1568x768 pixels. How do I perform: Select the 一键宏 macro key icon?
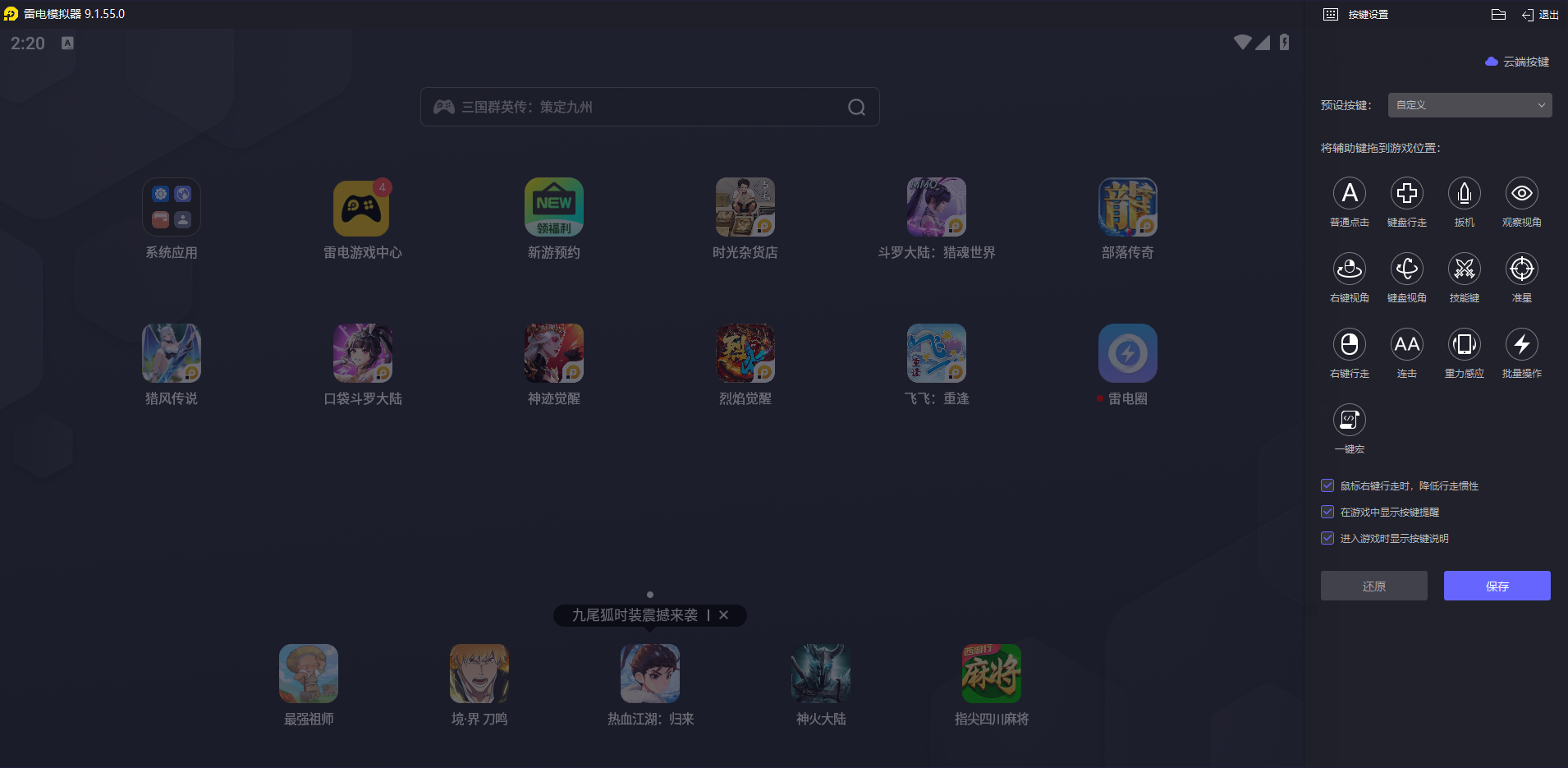(1350, 421)
